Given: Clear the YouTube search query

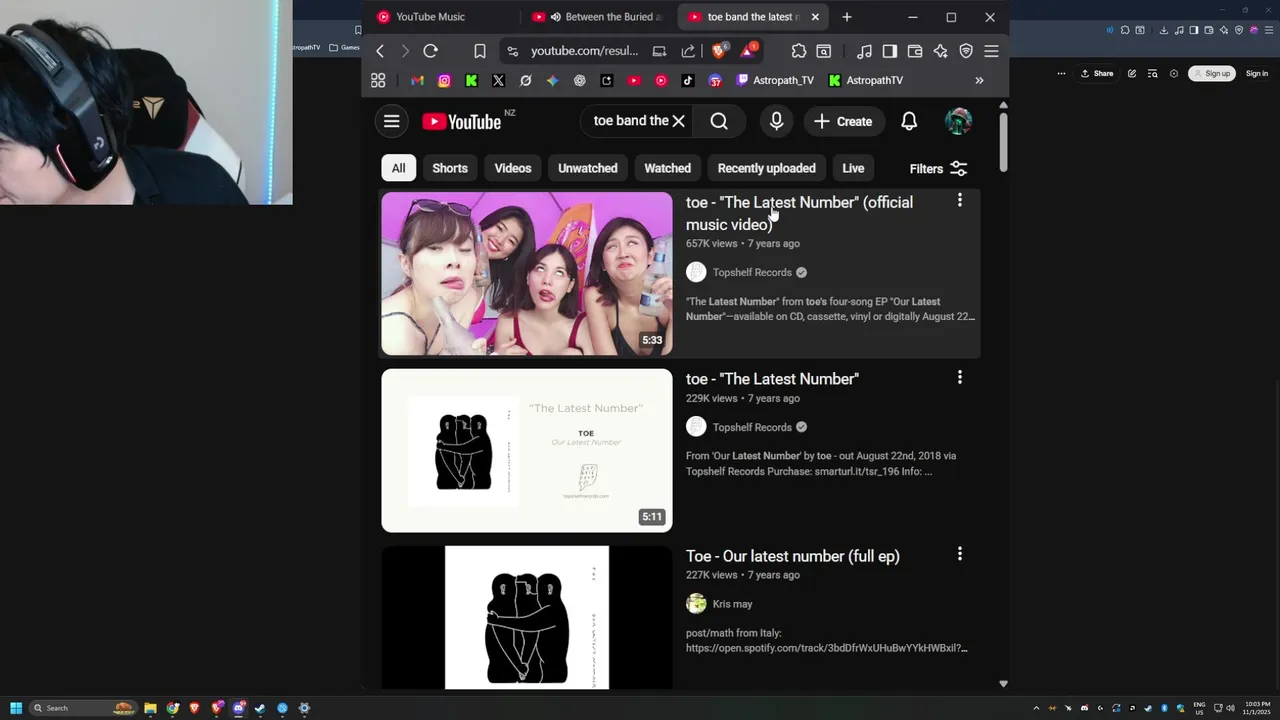Looking at the screenshot, I should (x=678, y=121).
